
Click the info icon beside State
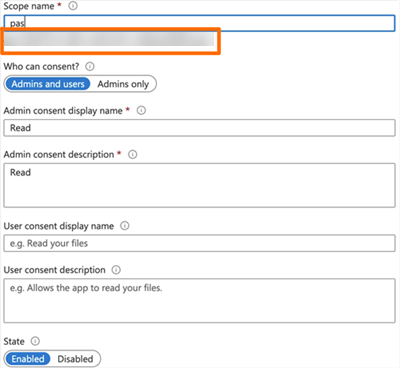coord(35,341)
